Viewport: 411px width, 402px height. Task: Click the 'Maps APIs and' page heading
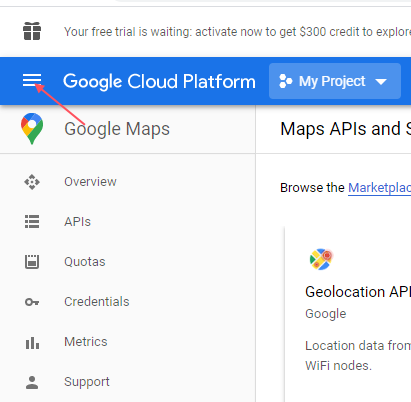click(340, 129)
